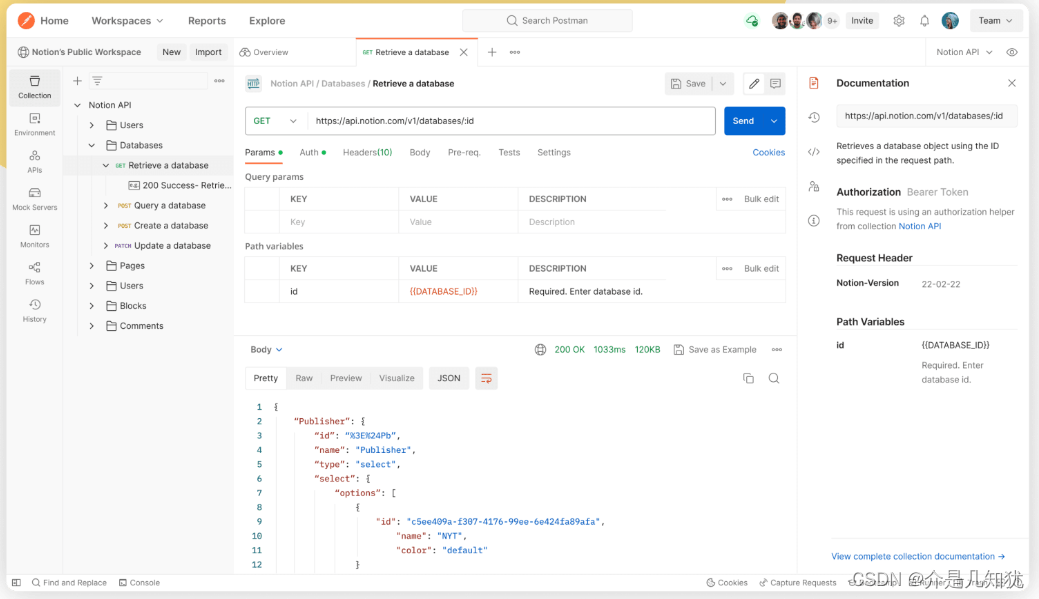Click the network globe icon near status
The height and width of the screenshot is (599, 1039).
point(540,349)
